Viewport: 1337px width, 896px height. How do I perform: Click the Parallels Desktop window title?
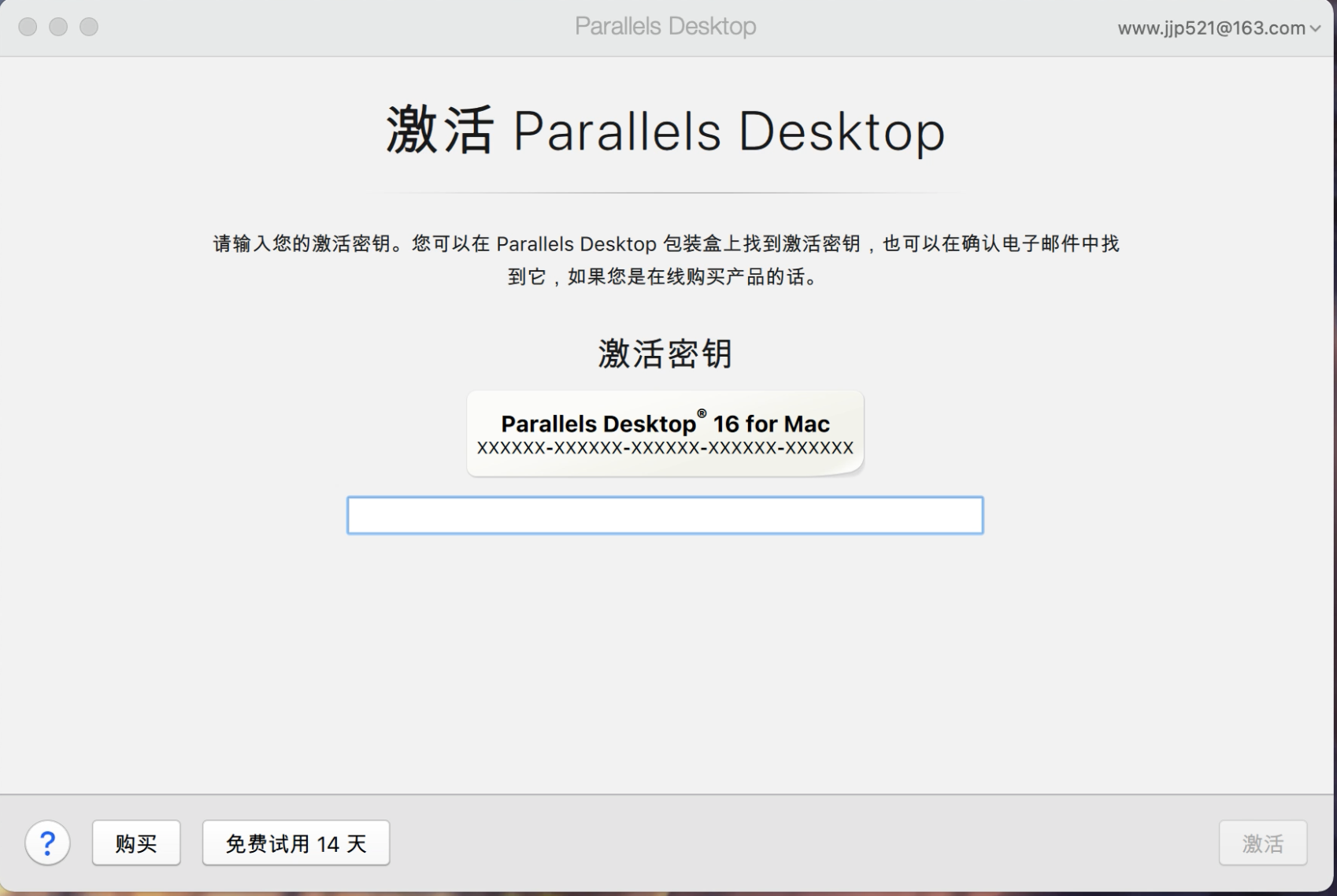[665, 26]
